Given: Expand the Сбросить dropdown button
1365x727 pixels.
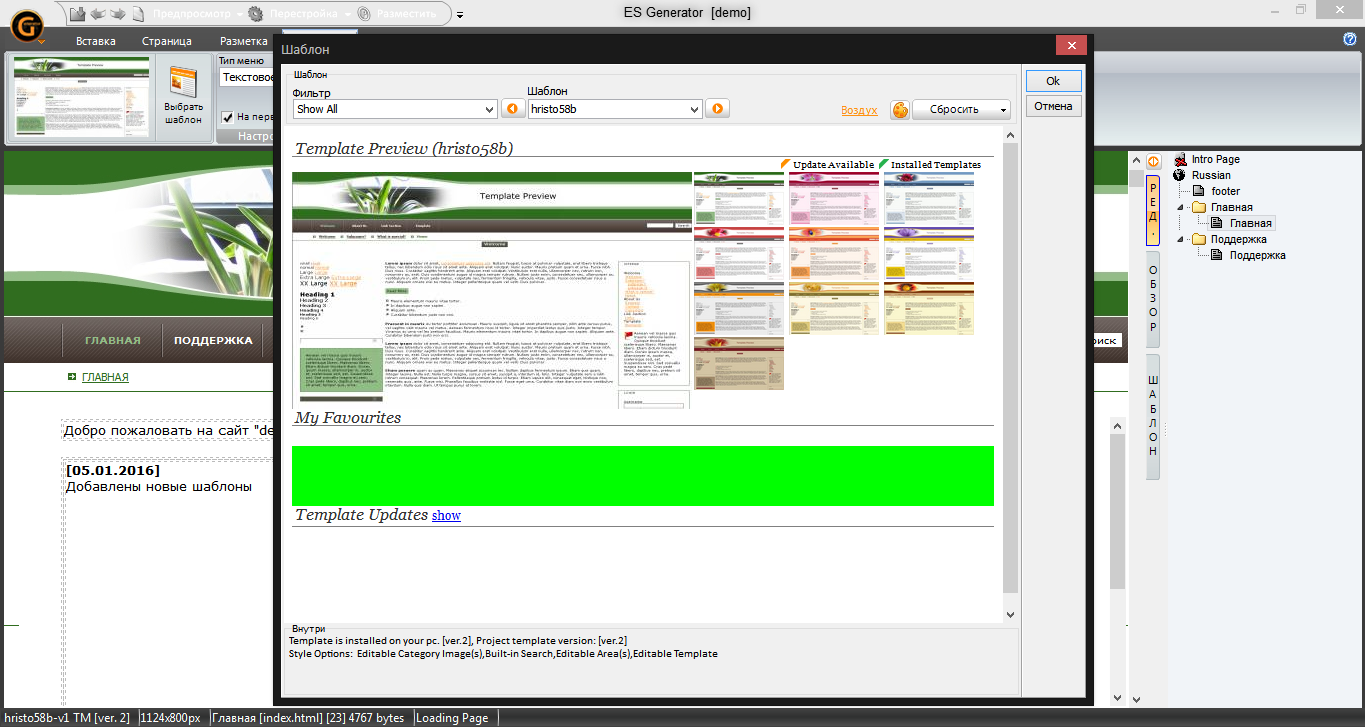Looking at the screenshot, I should point(1003,110).
